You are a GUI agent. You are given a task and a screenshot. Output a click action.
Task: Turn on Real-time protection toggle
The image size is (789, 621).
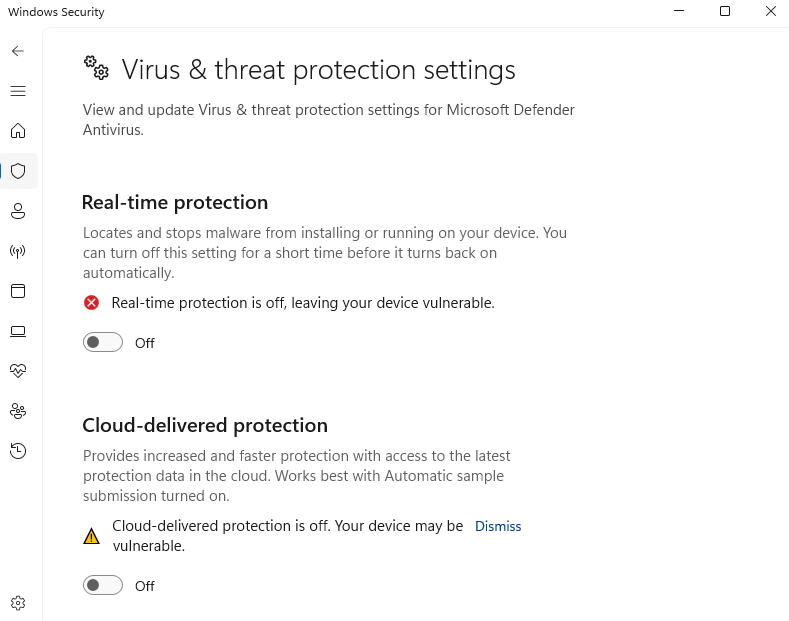(x=103, y=343)
